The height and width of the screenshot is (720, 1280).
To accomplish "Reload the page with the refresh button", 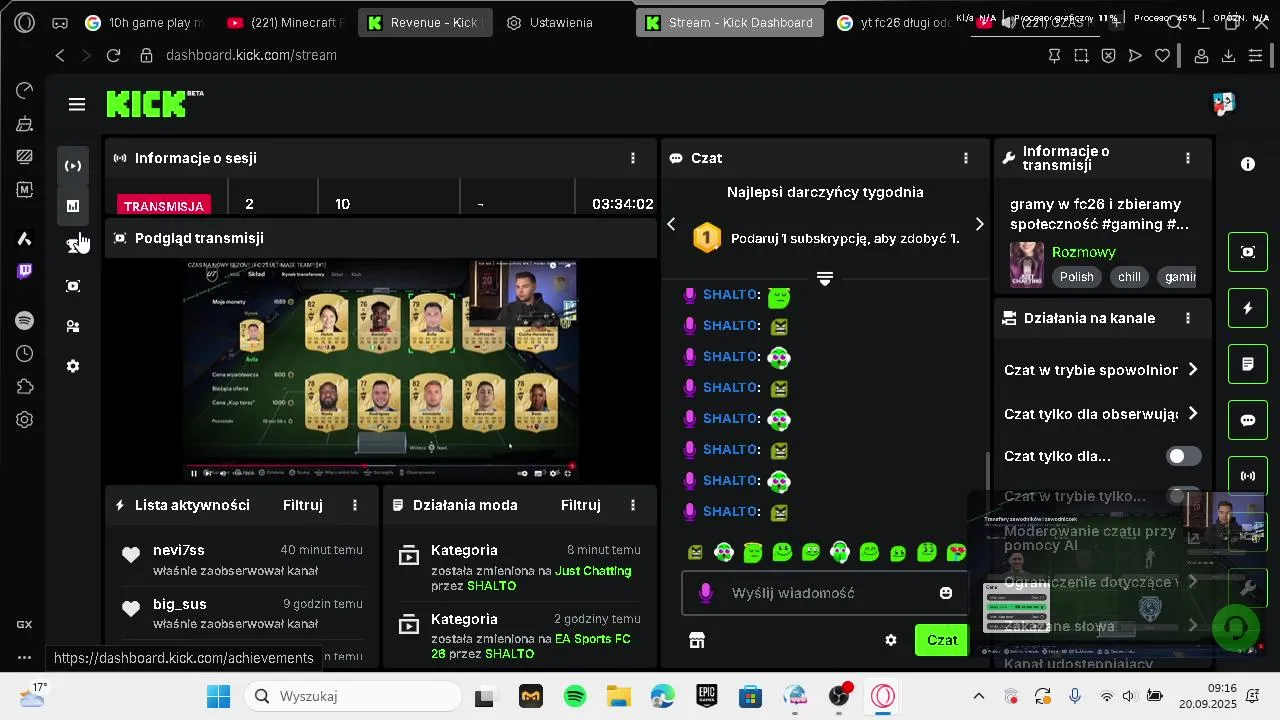I will (113, 56).
